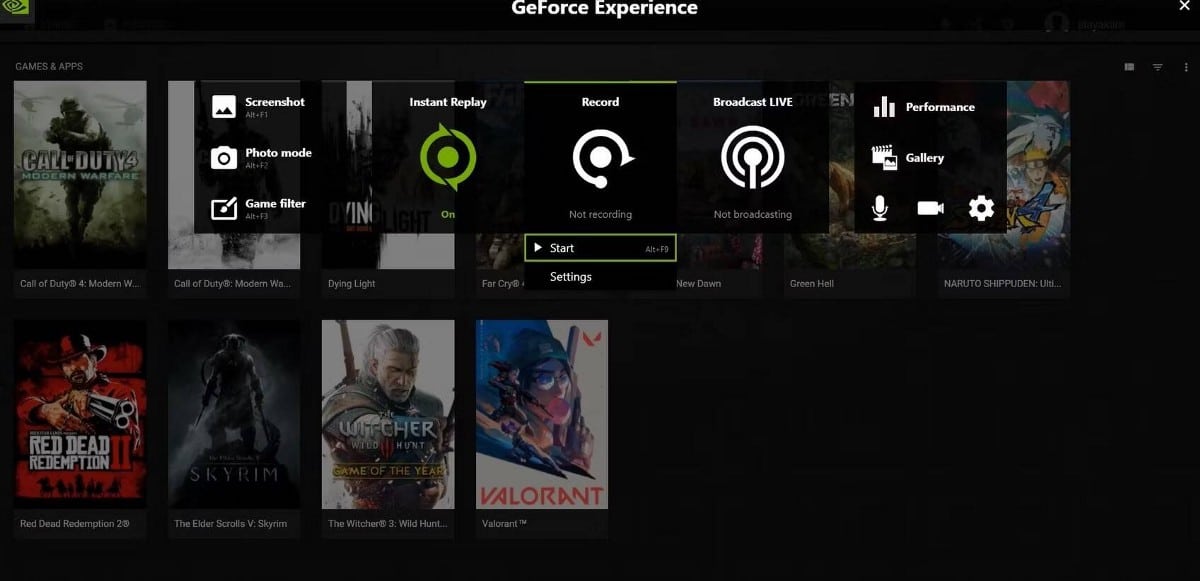This screenshot has height=581, width=1200.
Task: Switch games list view layout icon
Action: (1129, 67)
